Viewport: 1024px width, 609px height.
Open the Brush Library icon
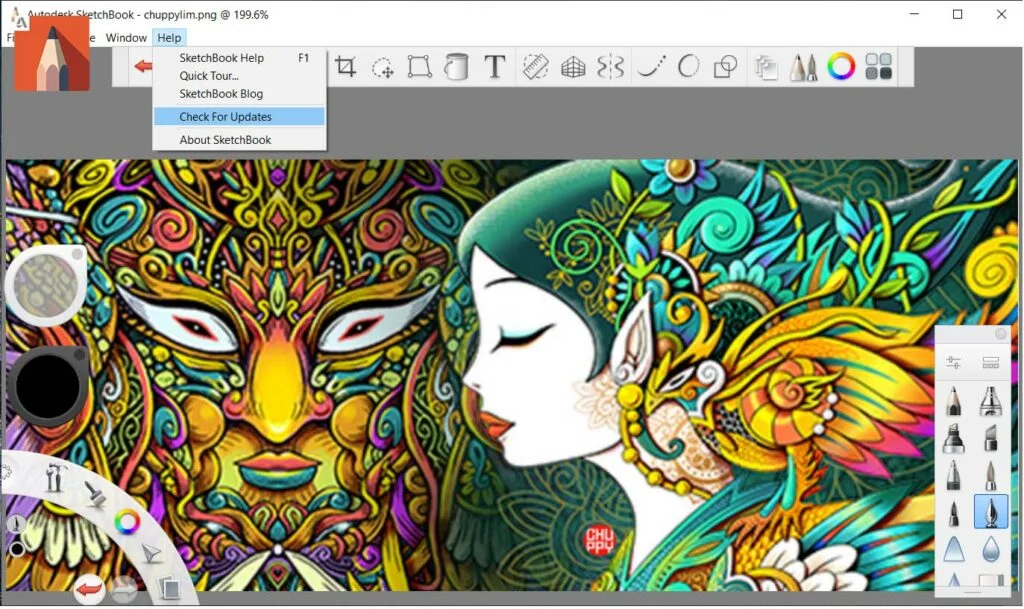click(806, 66)
